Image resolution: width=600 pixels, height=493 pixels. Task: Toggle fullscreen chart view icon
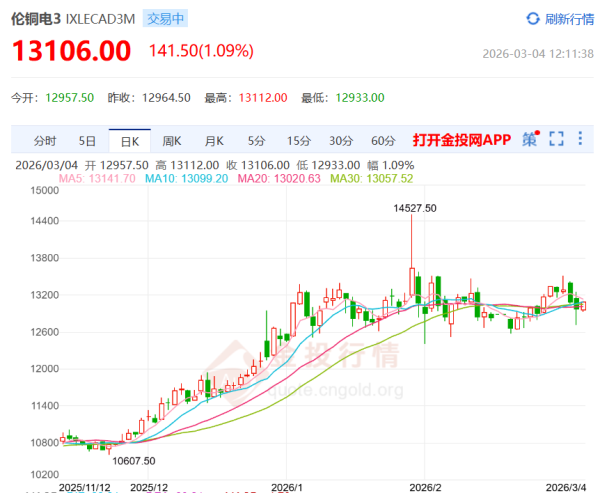(x=556, y=139)
